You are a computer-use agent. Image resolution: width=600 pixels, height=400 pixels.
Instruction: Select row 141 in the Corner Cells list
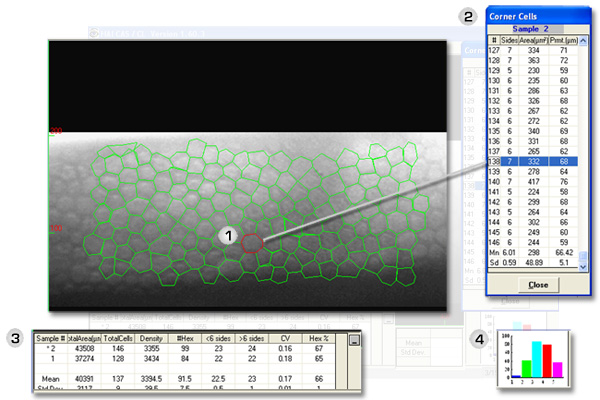[x=533, y=192]
